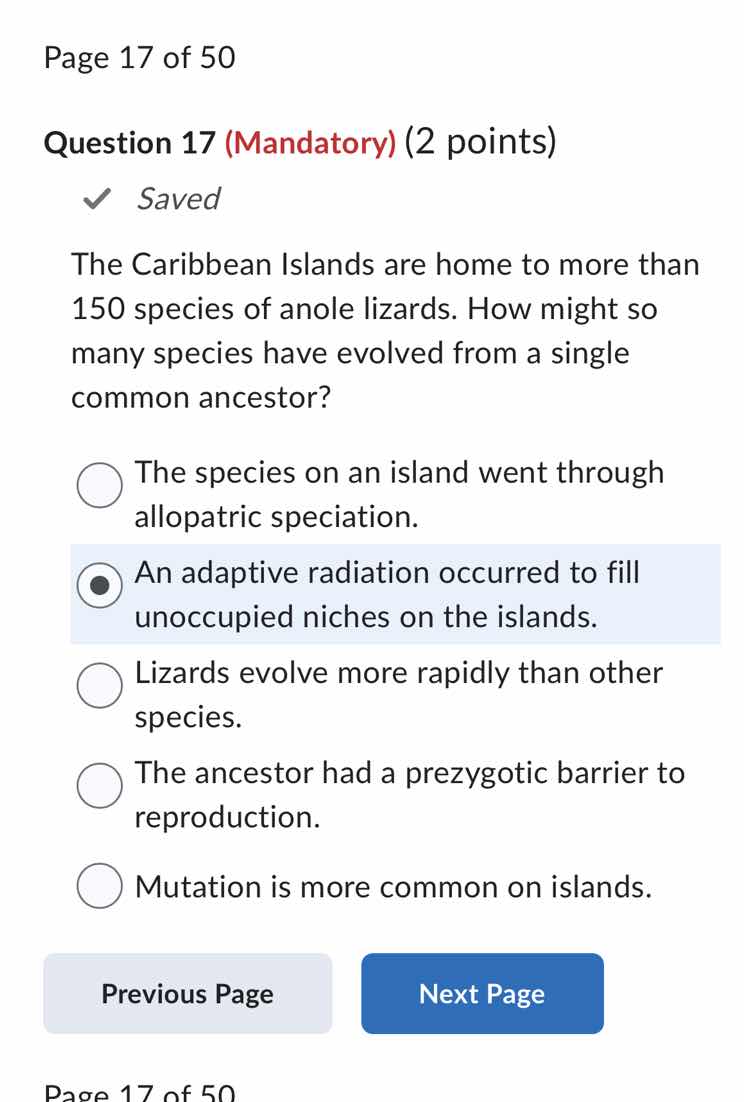Select the mutation is more common answer
744x1102 pixels.
[99, 885]
